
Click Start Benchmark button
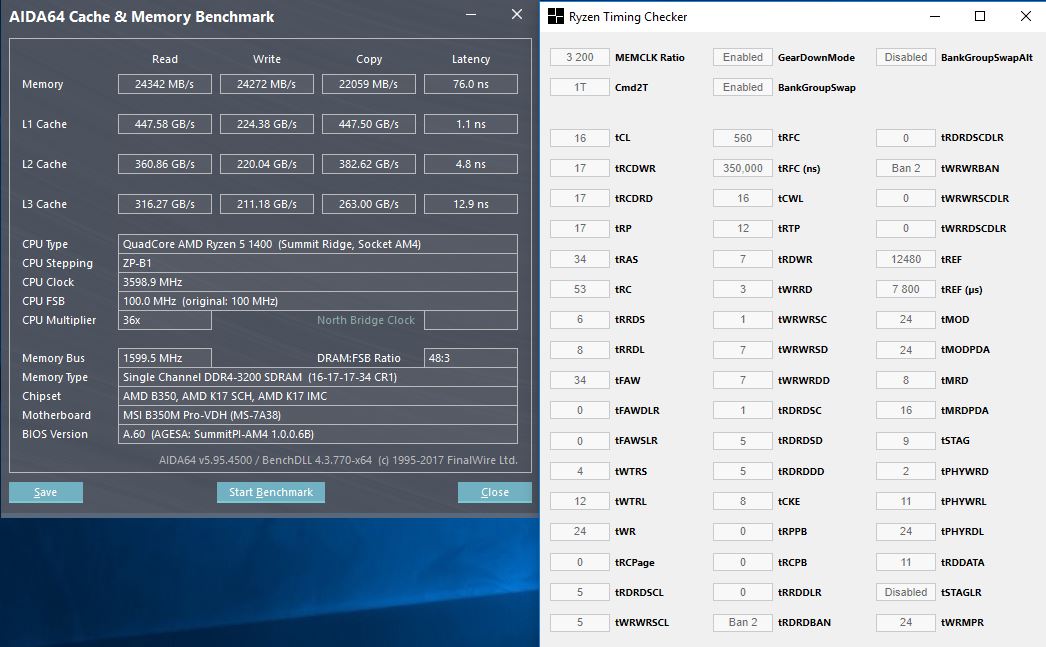click(271, 492)
